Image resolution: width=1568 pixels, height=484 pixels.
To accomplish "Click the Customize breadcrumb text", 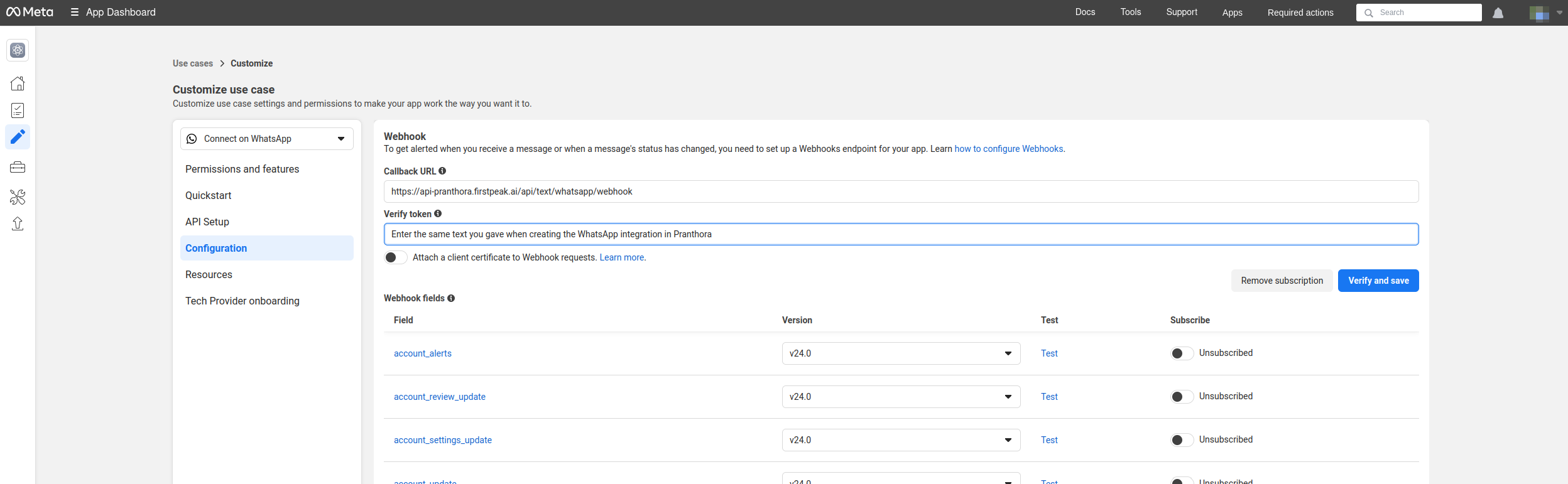I will coord(251,63).
